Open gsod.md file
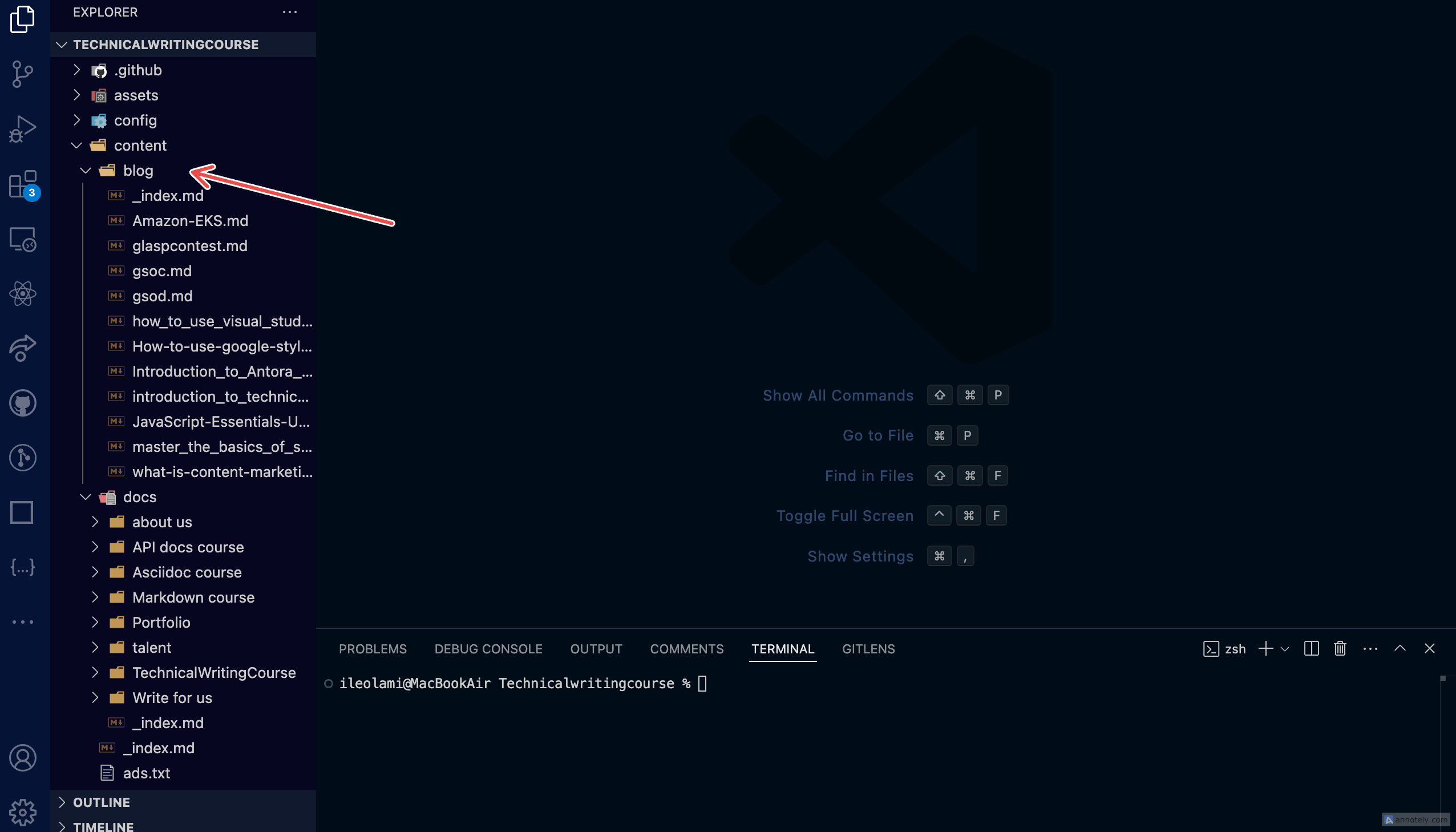 coord(183,296)
